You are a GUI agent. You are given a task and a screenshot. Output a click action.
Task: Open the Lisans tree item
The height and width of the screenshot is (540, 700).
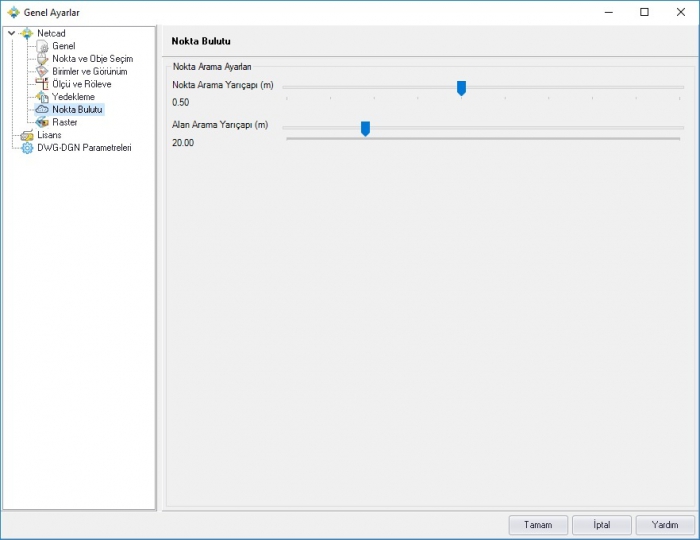point(49,135)
